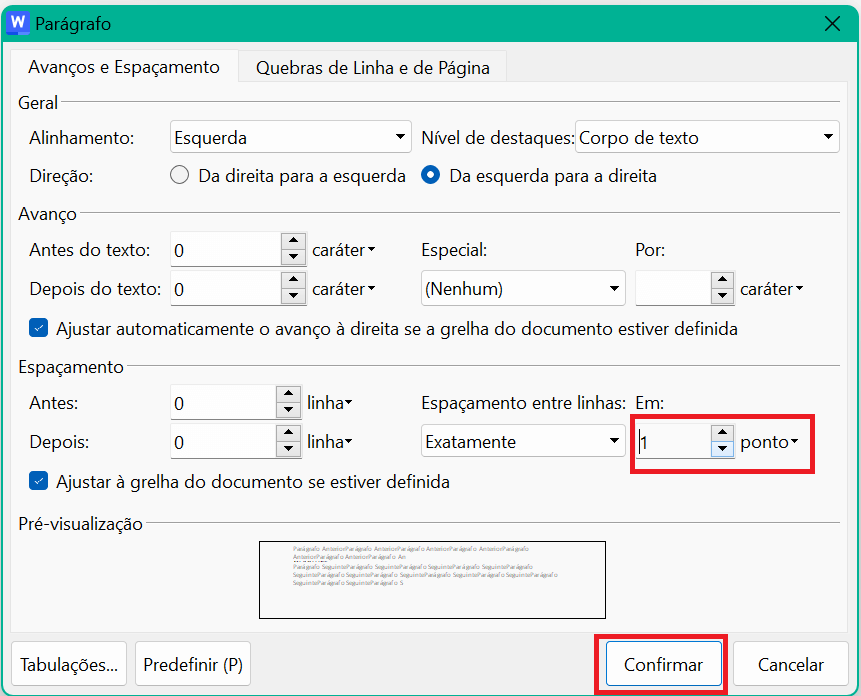Change units via the caráter dropdown beside Antes do texto
This screenshot has height=696, width=861.
(x=345, y=250)
